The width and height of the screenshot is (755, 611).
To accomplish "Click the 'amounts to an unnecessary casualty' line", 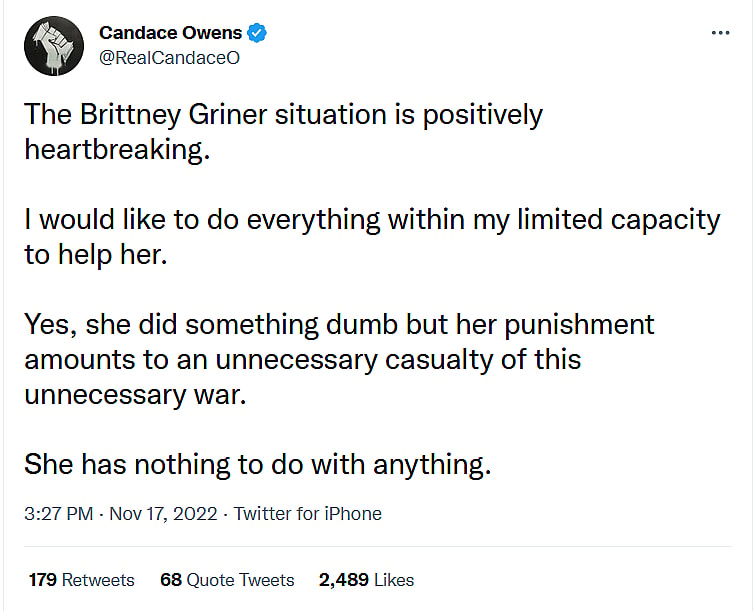I will click(x=303, y=360).
